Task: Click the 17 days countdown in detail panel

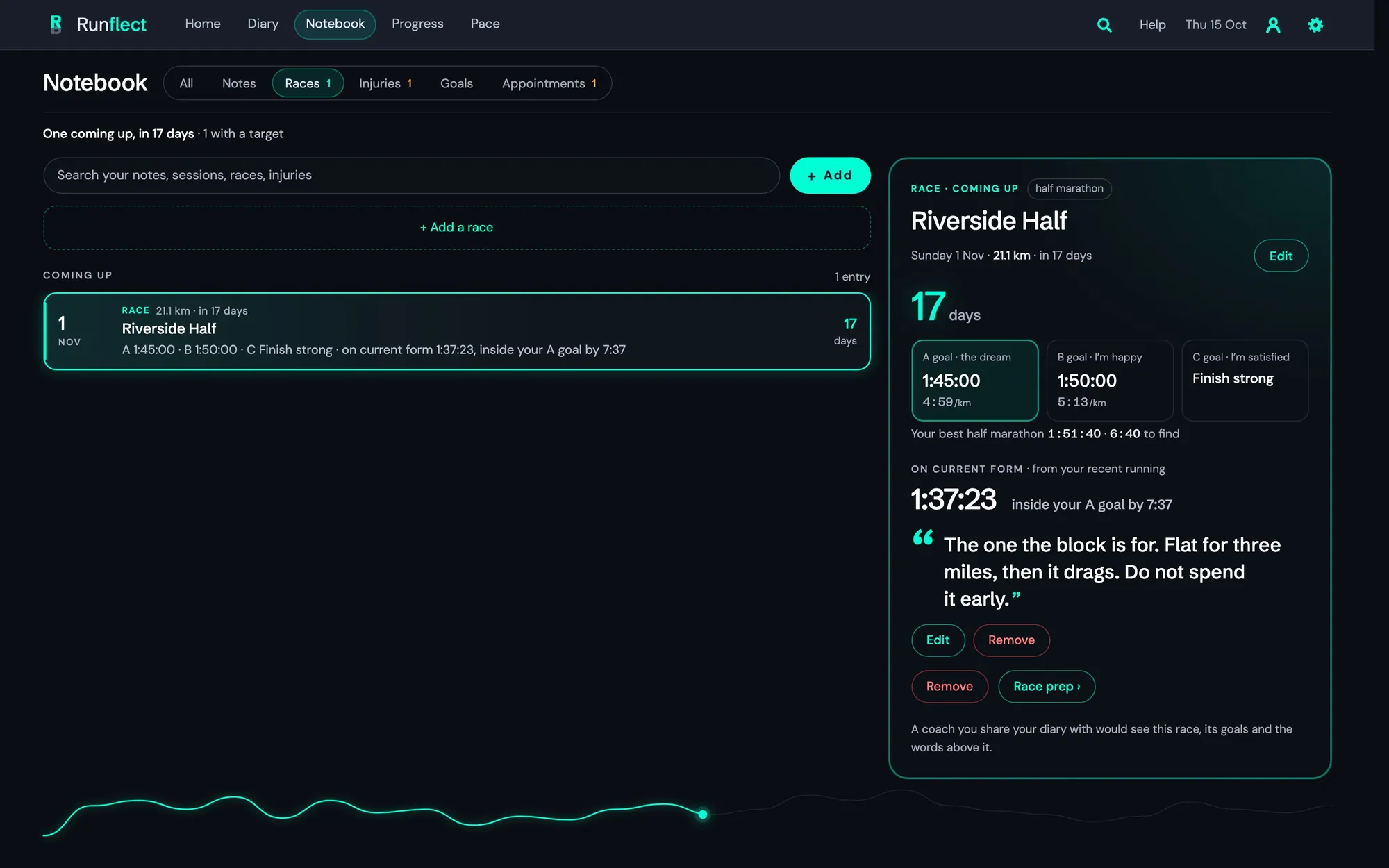Action: click(x=946, y=307)
